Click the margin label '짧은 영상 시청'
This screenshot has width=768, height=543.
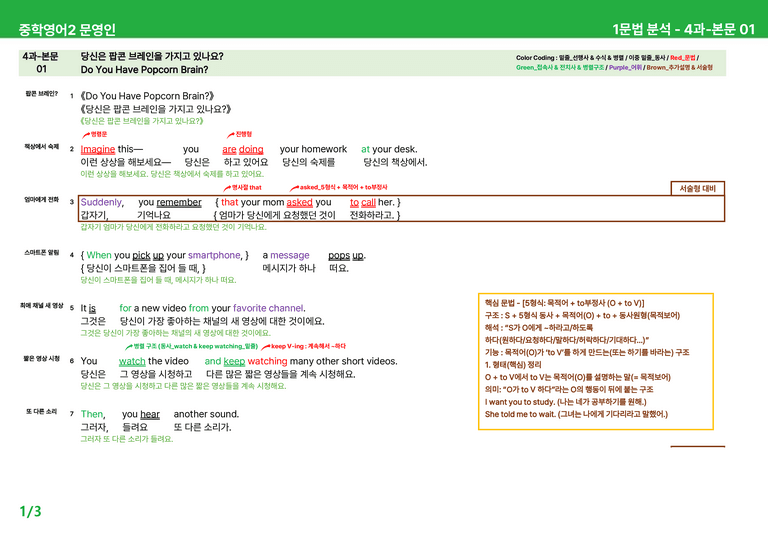click(42, 358)
